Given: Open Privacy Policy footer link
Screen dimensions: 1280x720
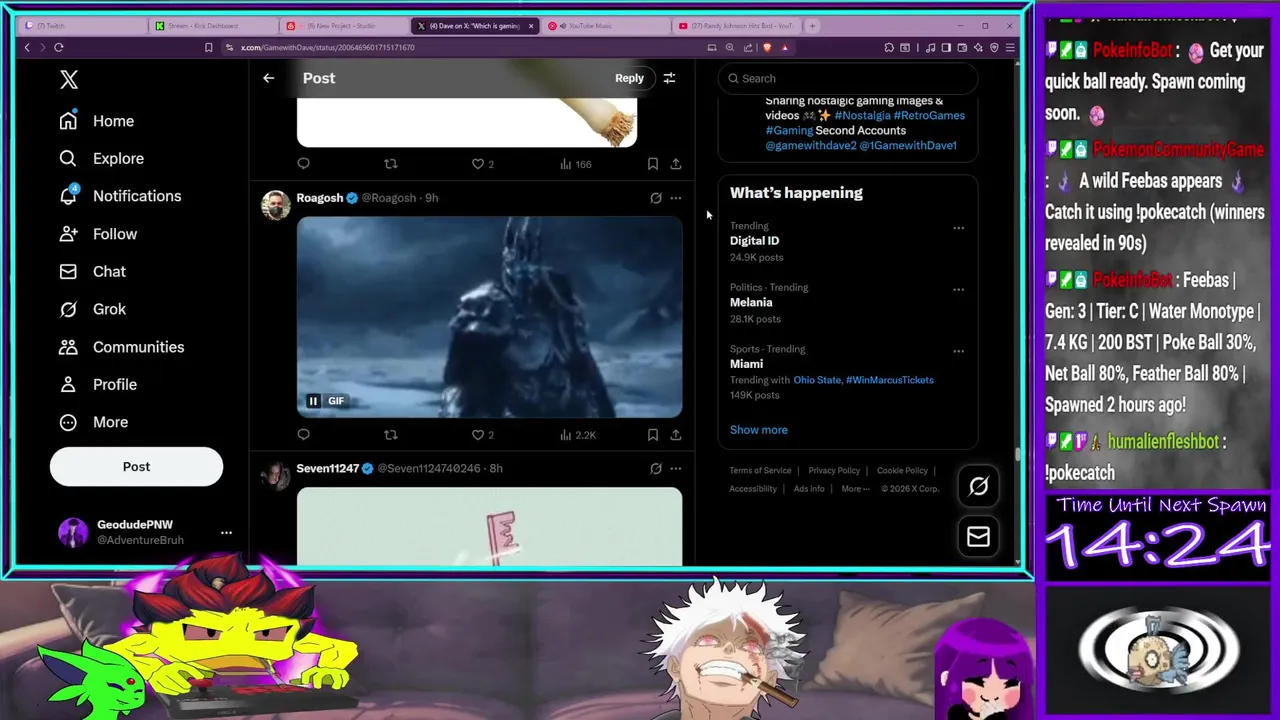Looking at the screenshot, I should pyautogui.click(x=834, y=470).
